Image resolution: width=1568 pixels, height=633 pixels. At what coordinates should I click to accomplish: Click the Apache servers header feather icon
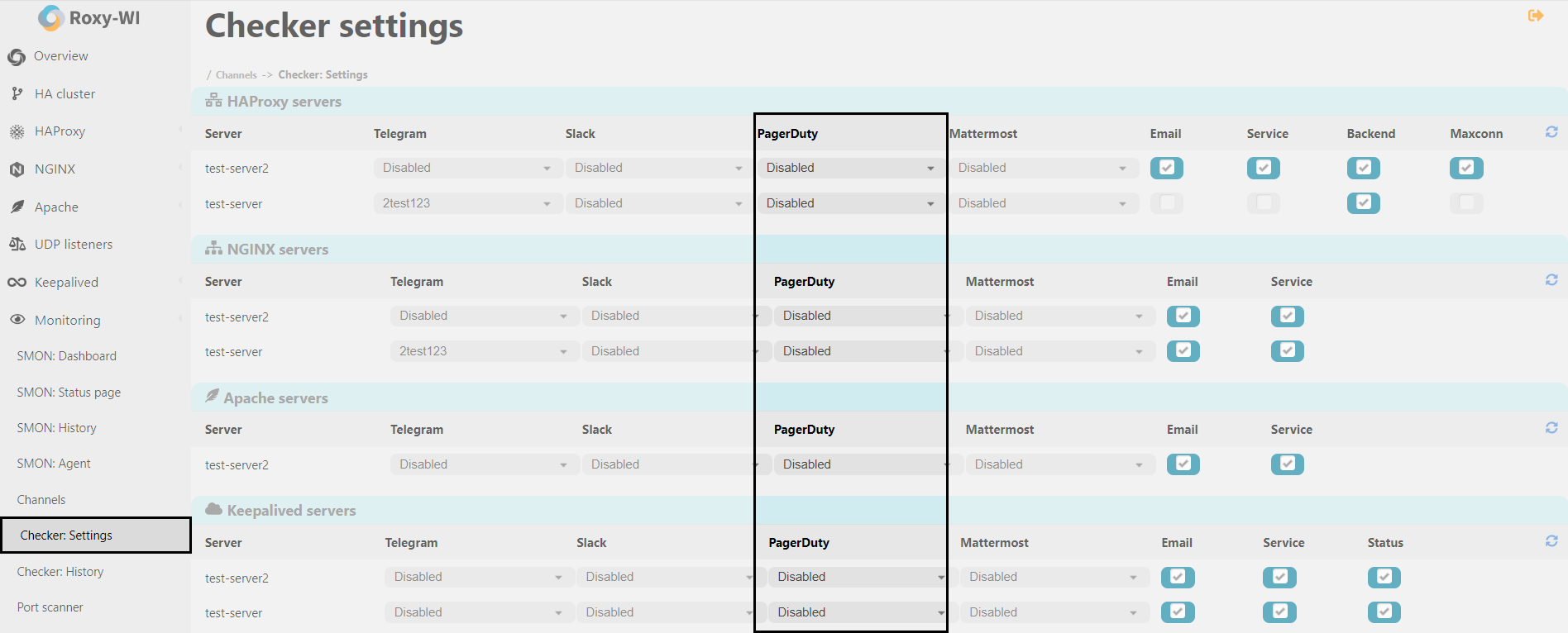(x=213, y=397)
